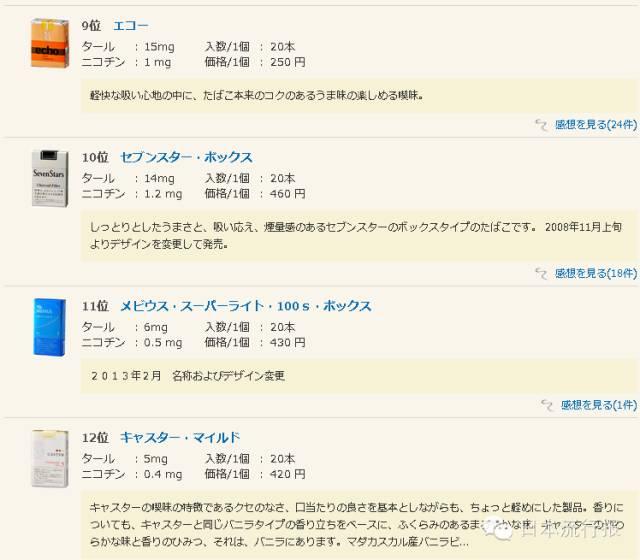Click the 15mg tar value

coord(159,47)
